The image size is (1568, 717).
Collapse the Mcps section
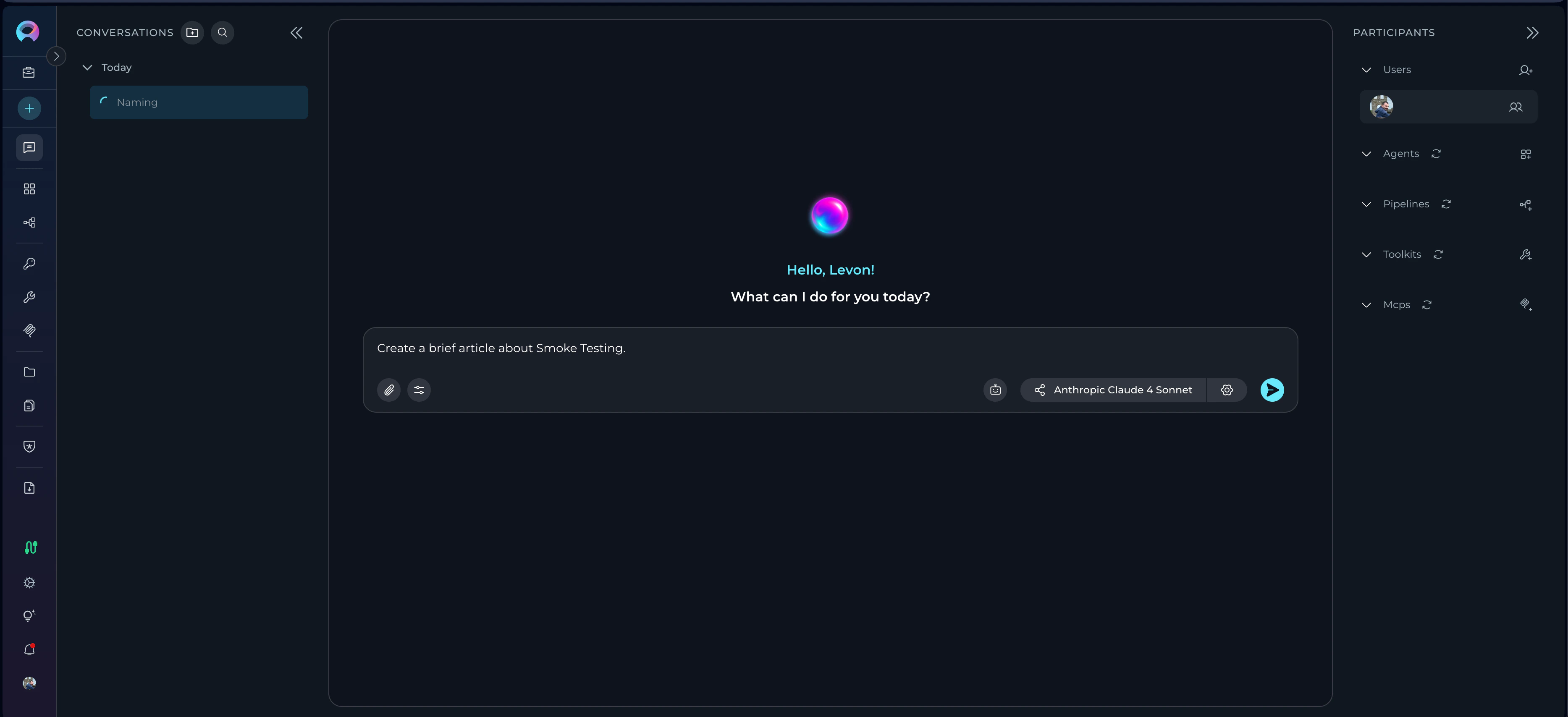[x=1366, y=305]
